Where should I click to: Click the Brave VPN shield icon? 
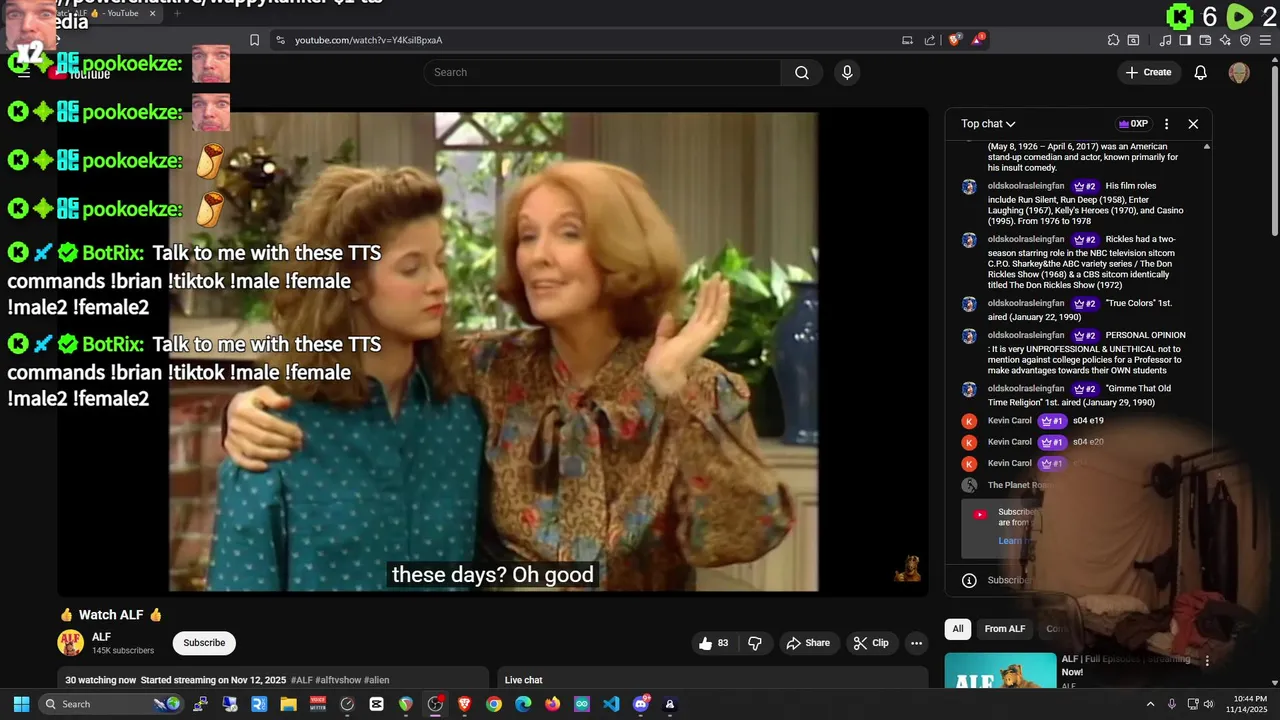point(1245,40)
